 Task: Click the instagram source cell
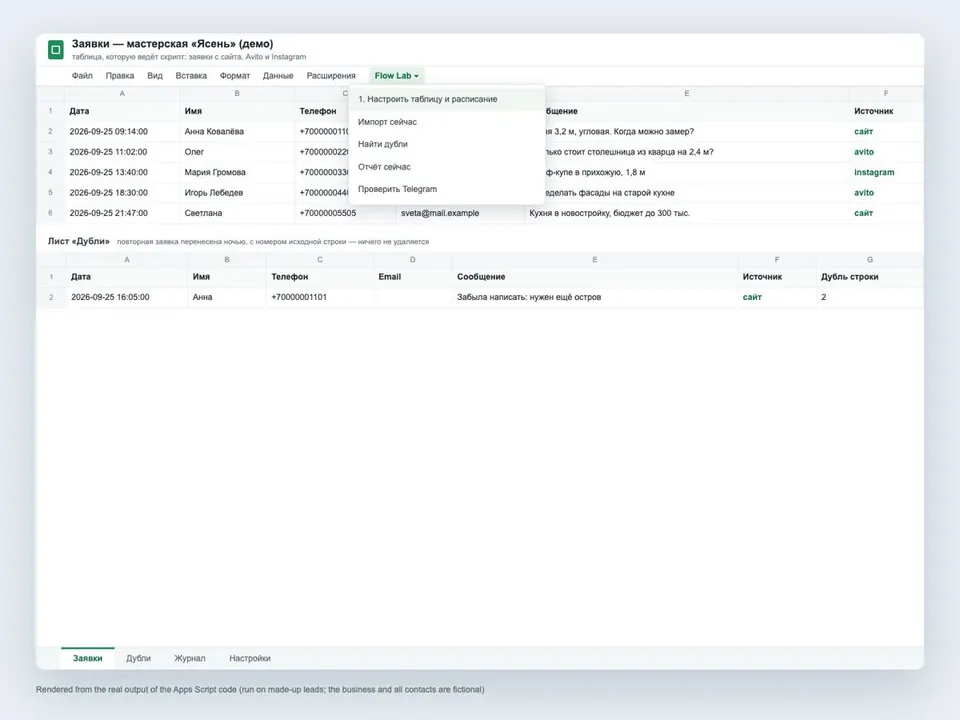click(886, 172)
